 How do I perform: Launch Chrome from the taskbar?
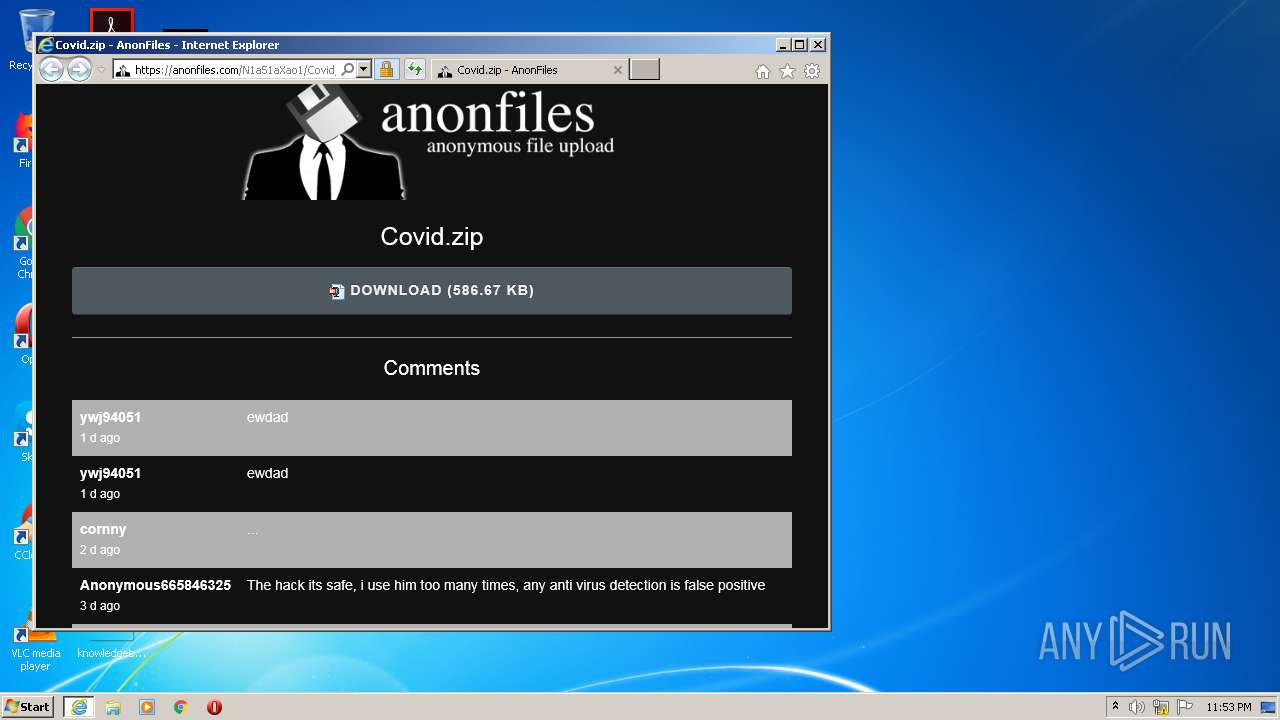click(x=181, y=707)
